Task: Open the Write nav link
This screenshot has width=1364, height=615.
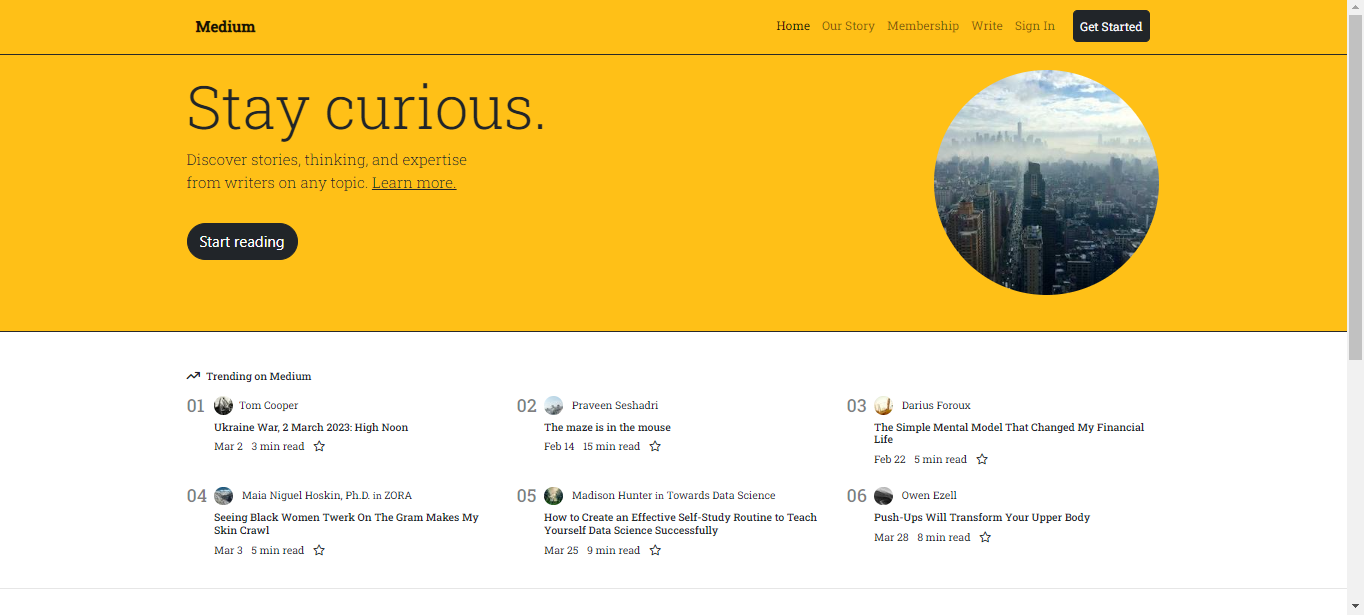Action: click(987, 26)
